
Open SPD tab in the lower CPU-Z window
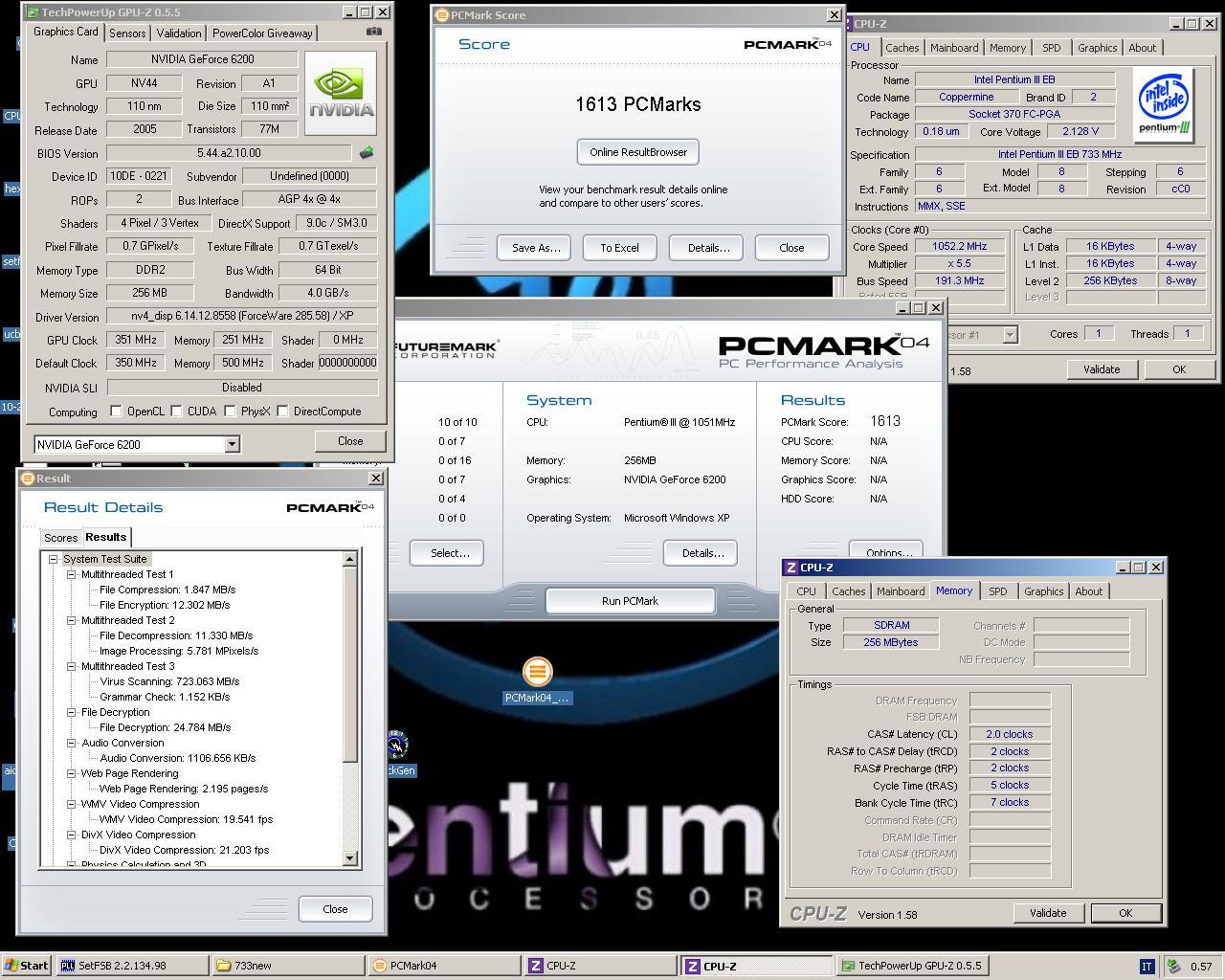[x=997, y=591]
